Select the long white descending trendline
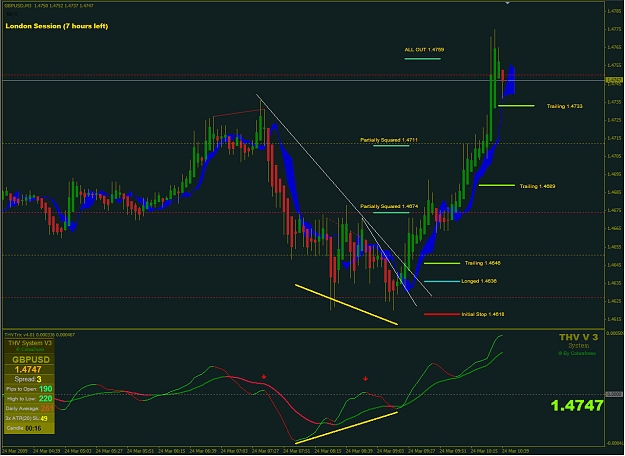This screenshot has width=625, height=456. pos(344,195)
